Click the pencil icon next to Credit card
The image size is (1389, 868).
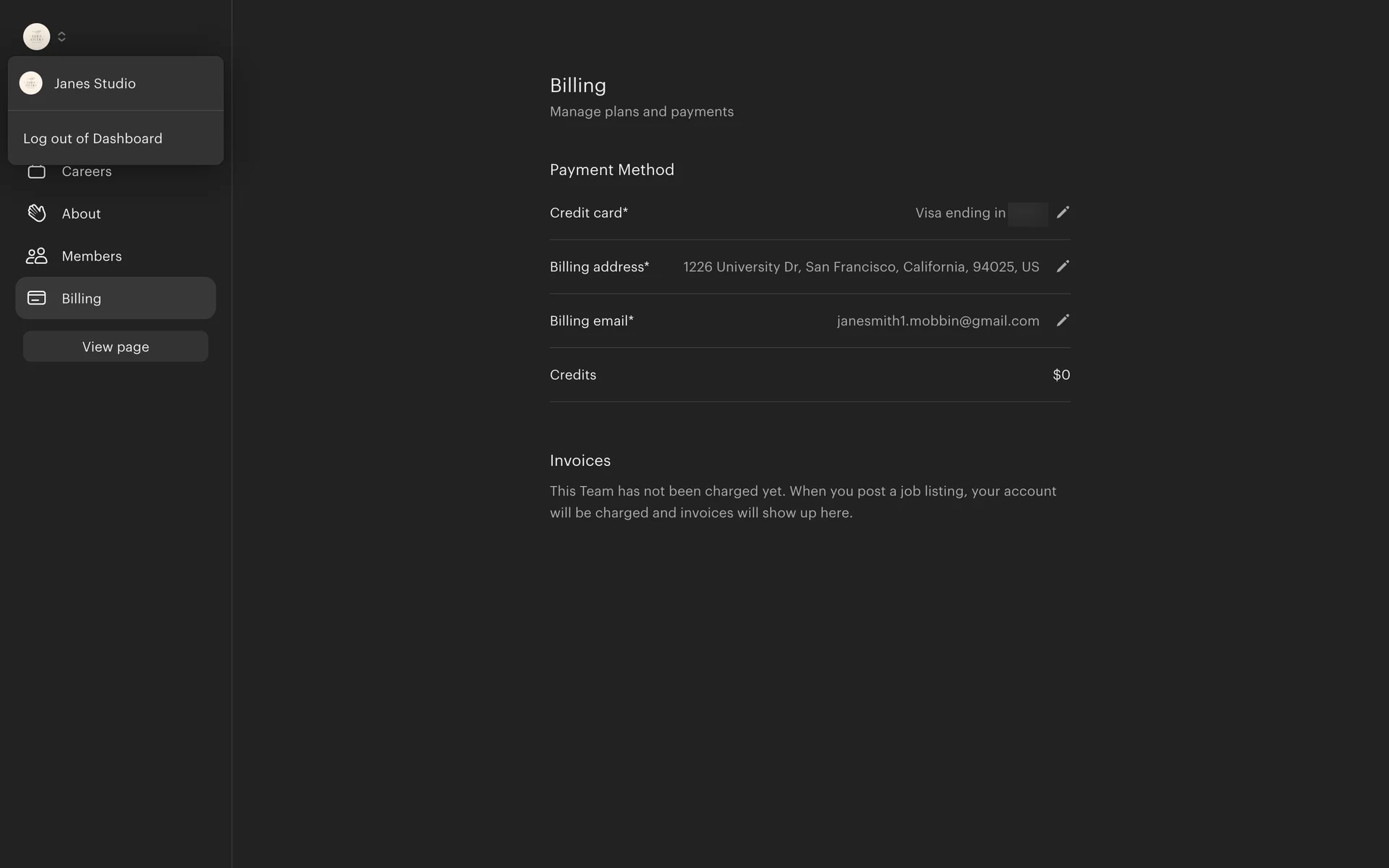click(x=1062, y=213)
